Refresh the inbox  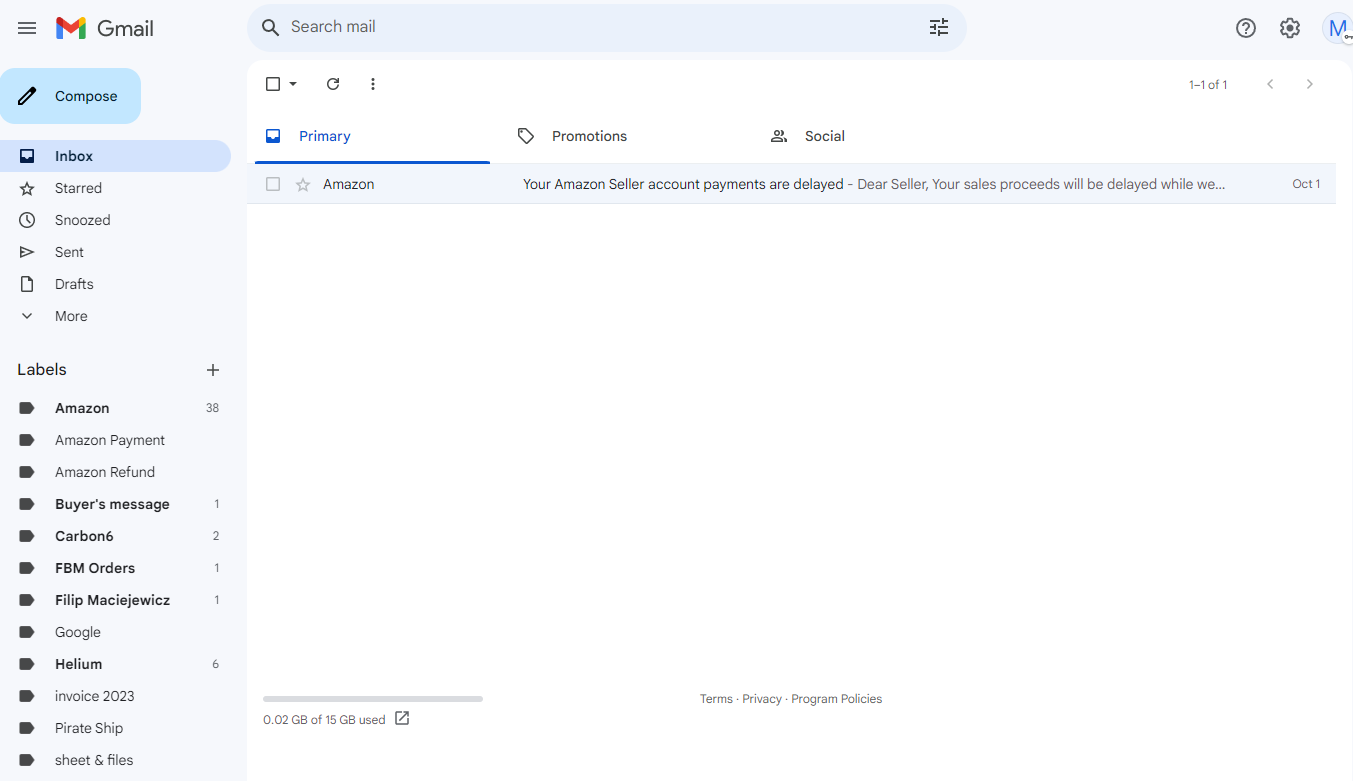point(333,84)
